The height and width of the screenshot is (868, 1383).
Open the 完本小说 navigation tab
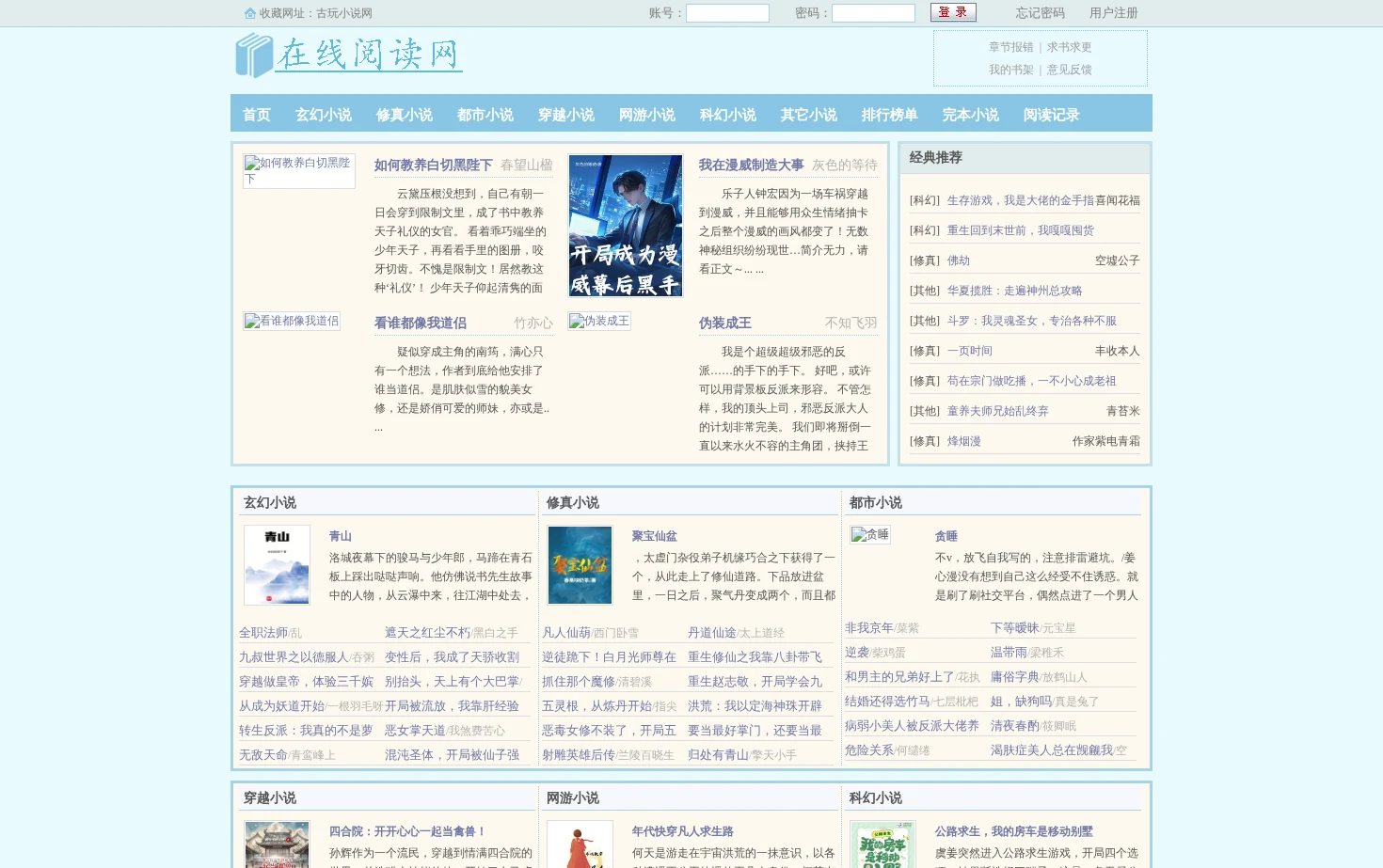point(971,115)
